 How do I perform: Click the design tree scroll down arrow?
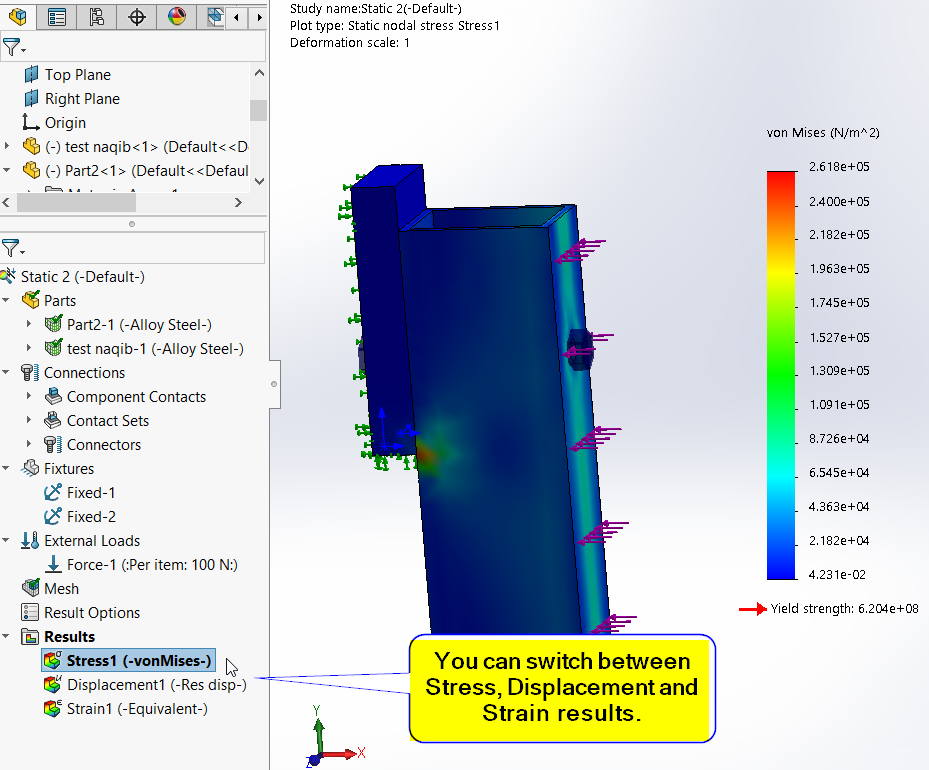pos(259,181)
